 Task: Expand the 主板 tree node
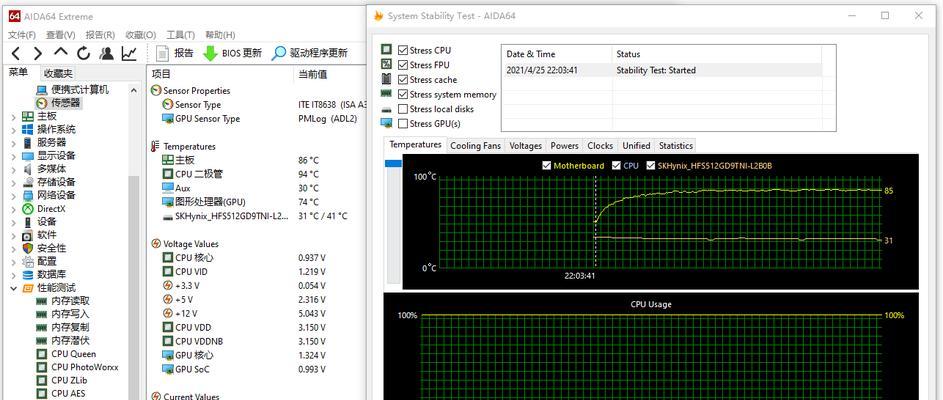(13, 117)
